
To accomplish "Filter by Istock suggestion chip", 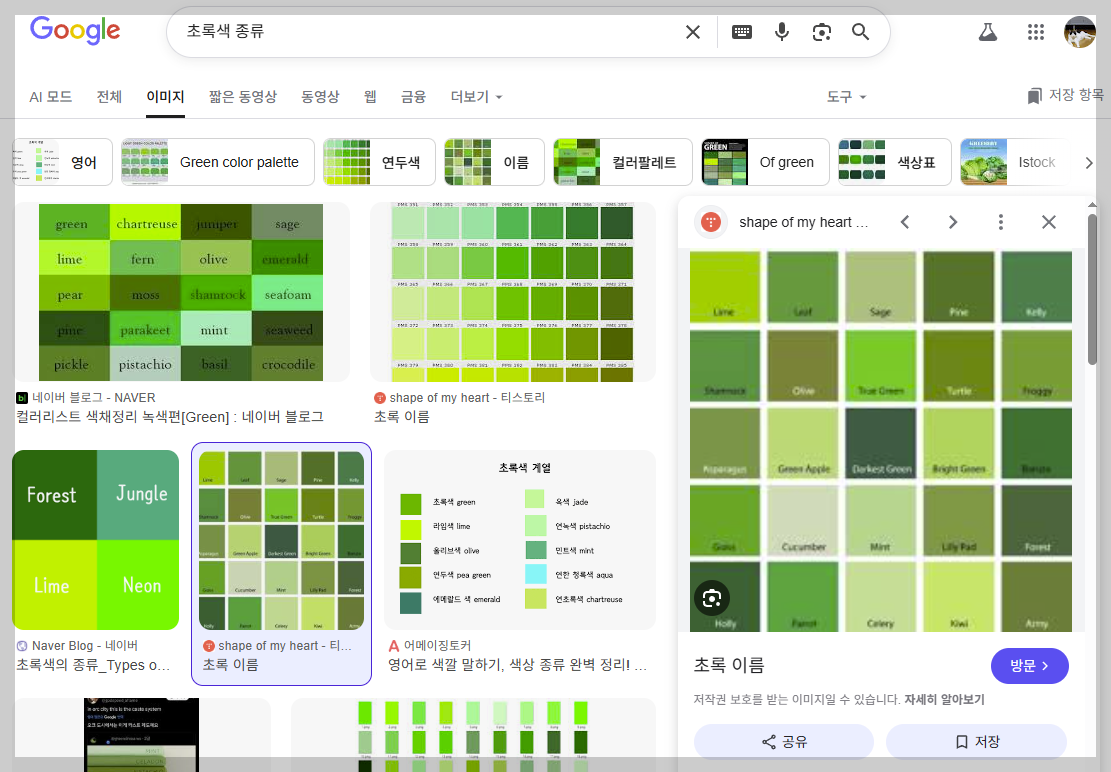I will (1015, 162).
